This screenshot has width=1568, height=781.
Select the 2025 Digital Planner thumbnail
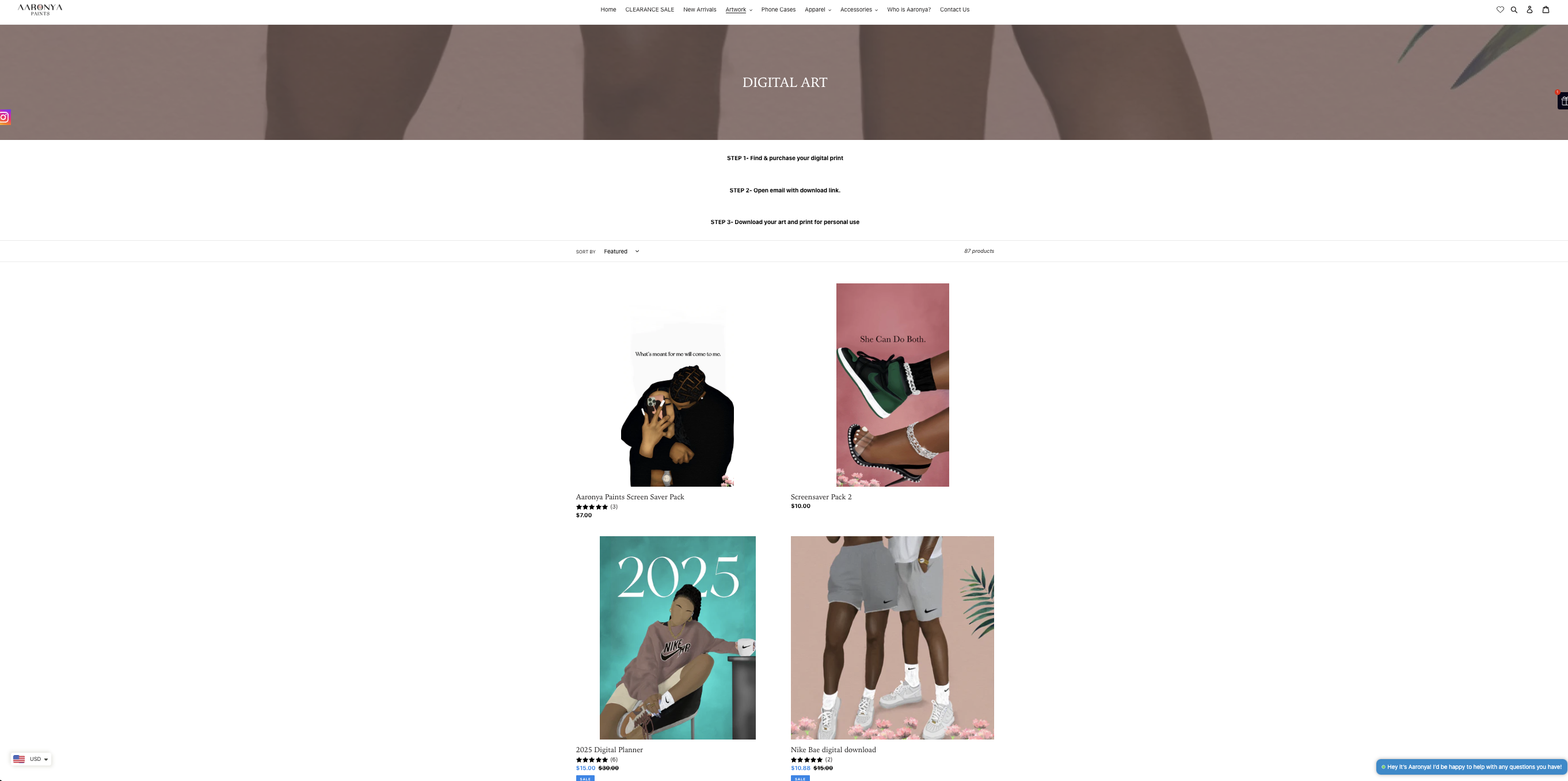(x=678, y=638)
